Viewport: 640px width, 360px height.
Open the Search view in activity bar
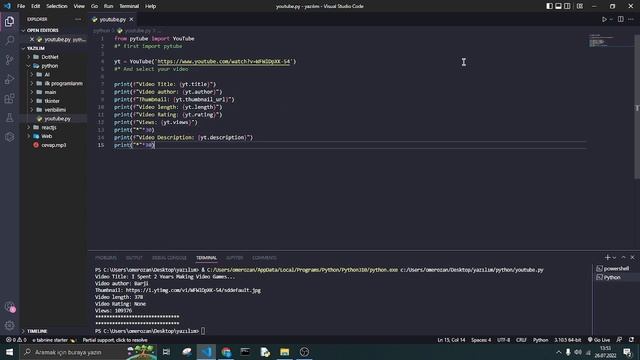pos(9,40)
